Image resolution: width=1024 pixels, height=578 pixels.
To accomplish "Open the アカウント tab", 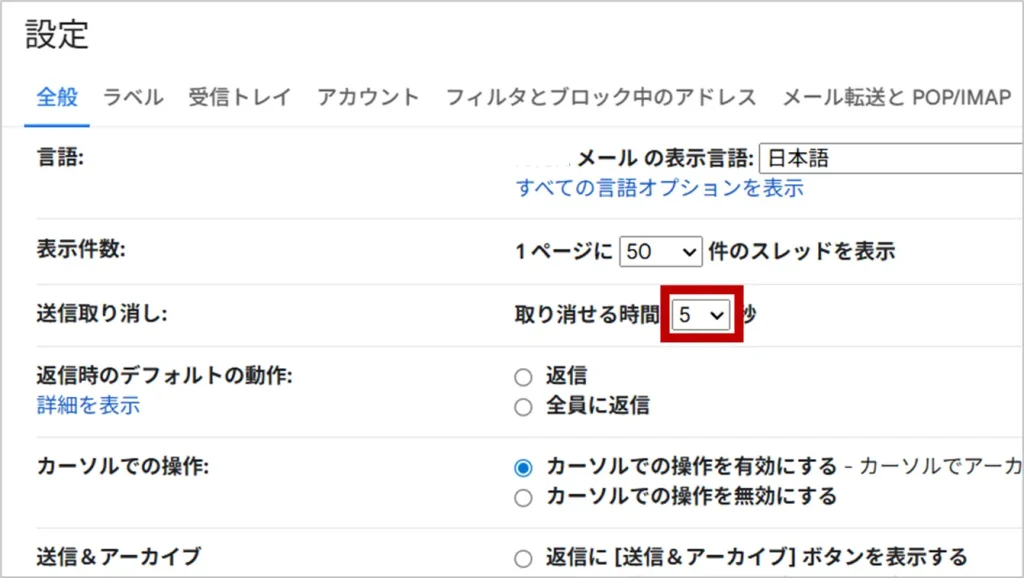I will (x=368, y=97).
